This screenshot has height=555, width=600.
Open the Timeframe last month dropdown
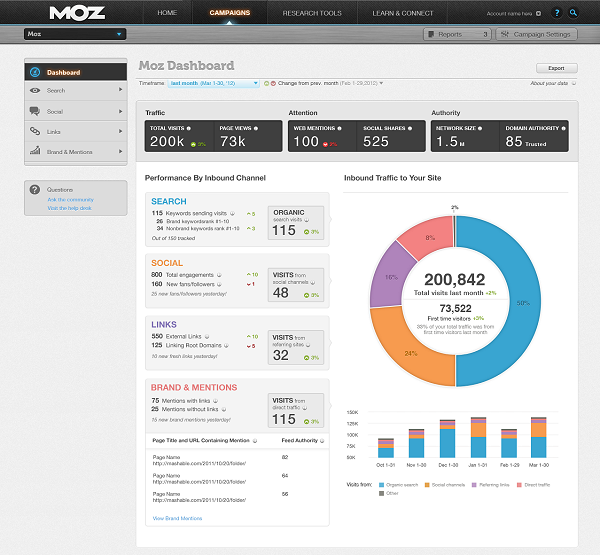click(x=214, y=83)
